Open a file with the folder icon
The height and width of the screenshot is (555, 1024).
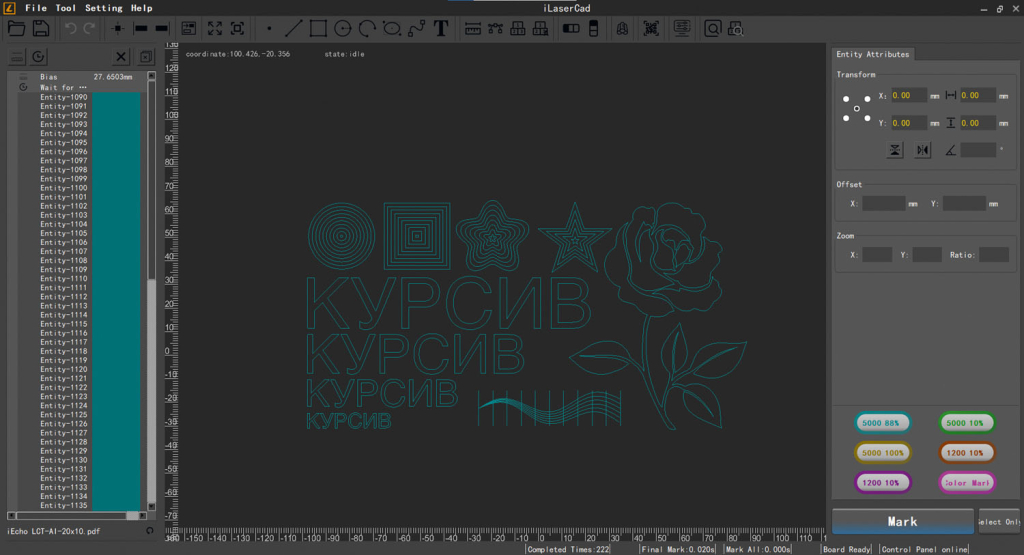click(x=16, y=28)
